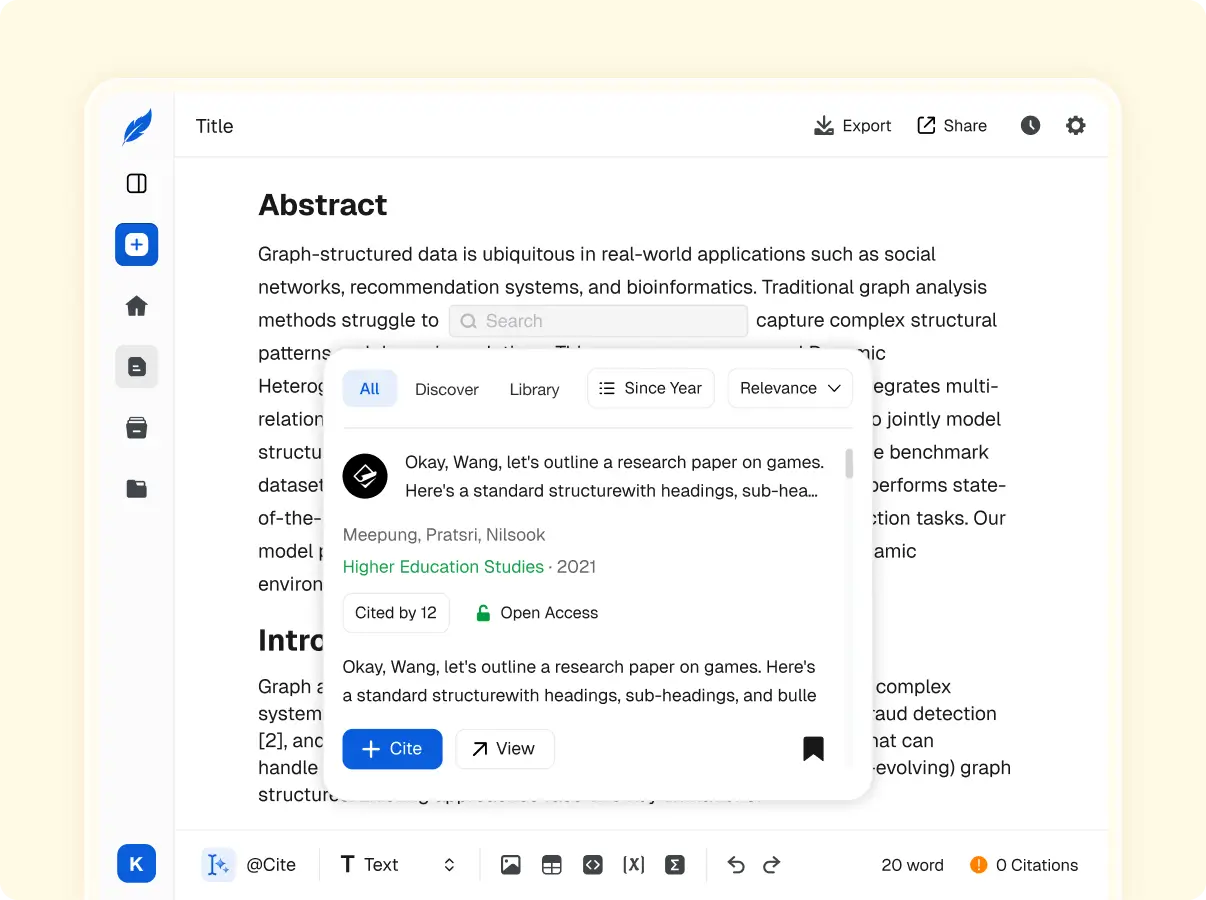Open version history clock icon
Viewport: 1206px width, 900px height.
coord(1030,125)
